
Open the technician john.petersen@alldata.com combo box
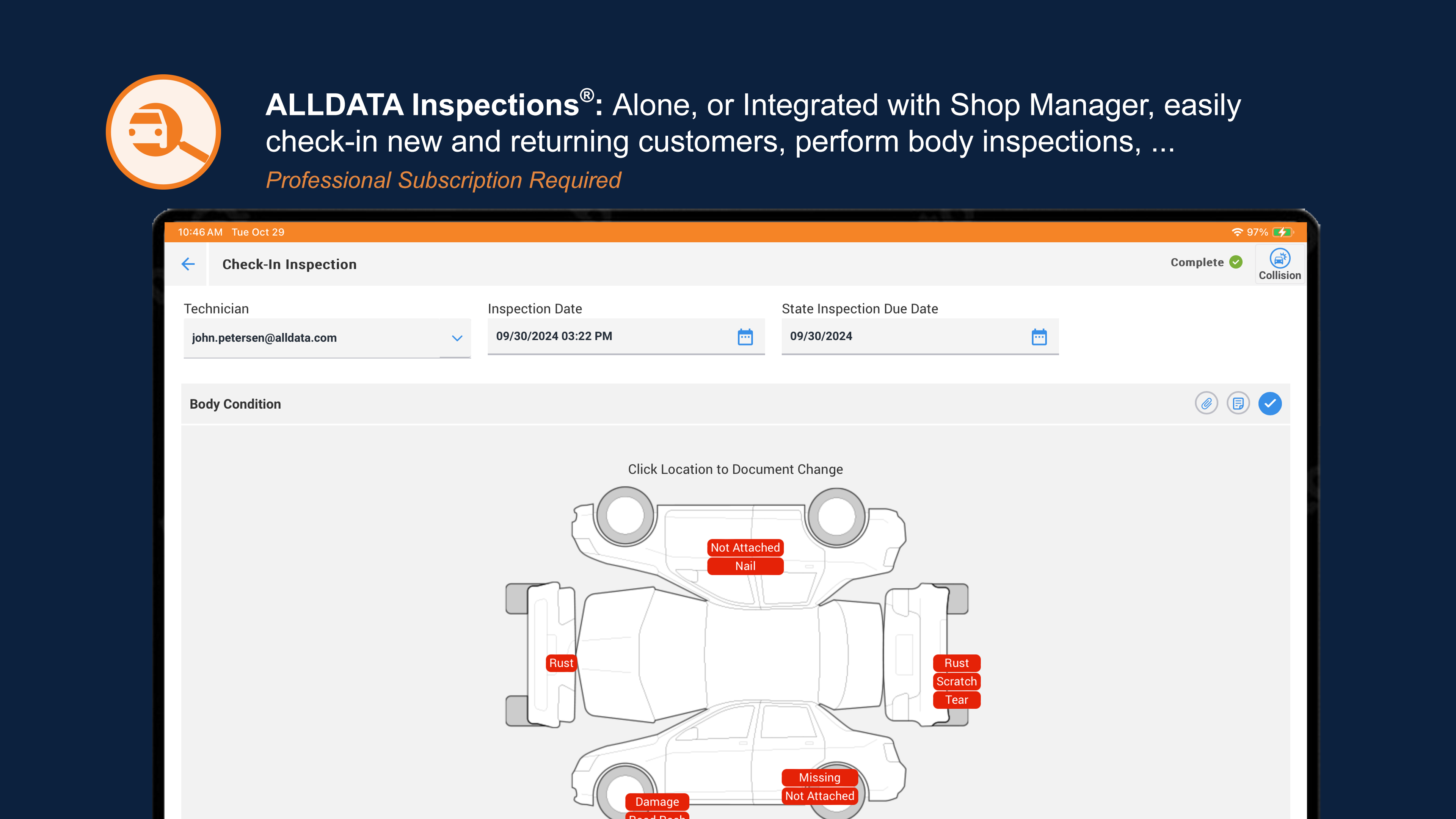[x=327, y=338]
